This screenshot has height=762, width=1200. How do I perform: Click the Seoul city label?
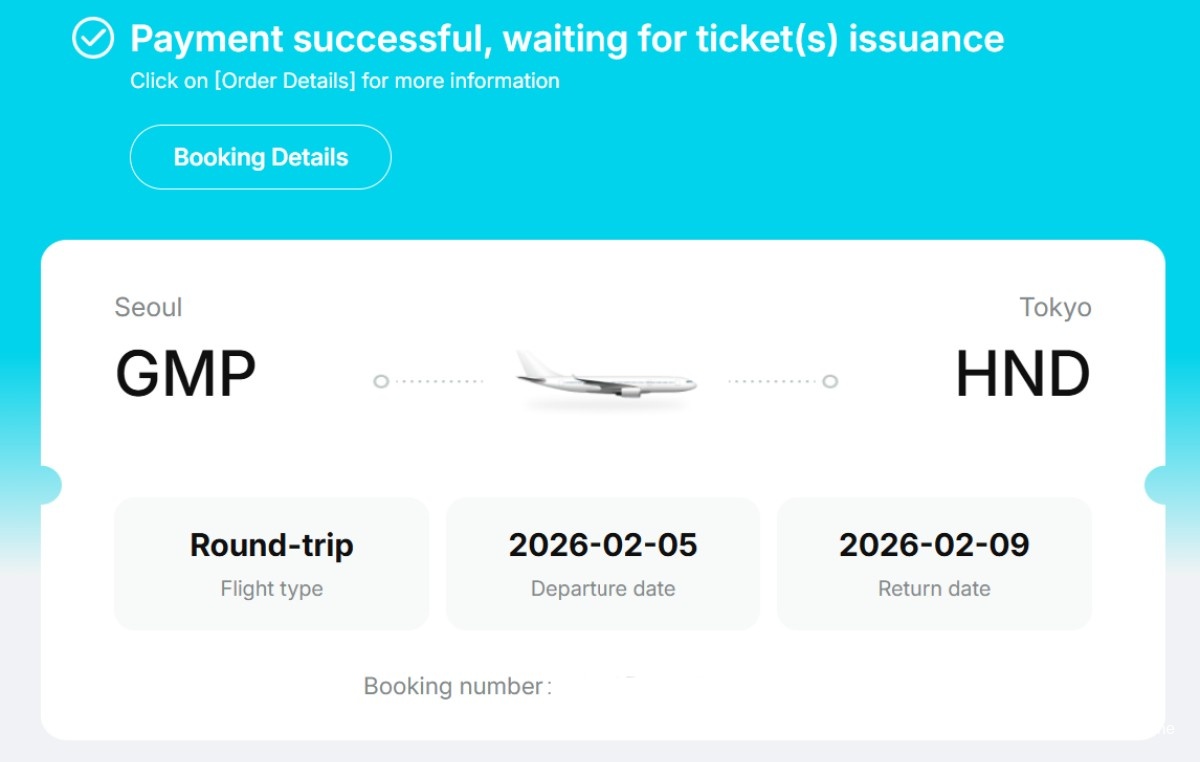coord(149,307)
